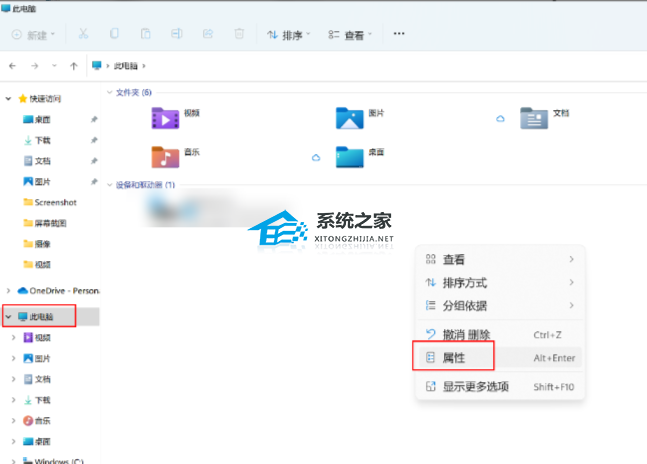The image size is (647, 464).
Task: Open the Screenshot folder in sidebar
Action: coord(50,202)
